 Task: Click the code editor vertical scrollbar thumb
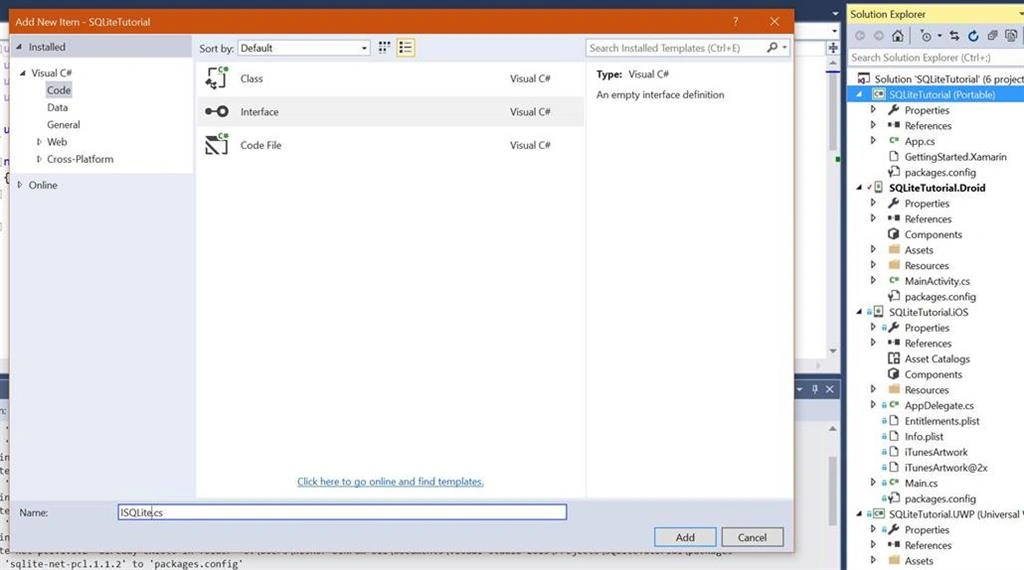coord(833,111)
